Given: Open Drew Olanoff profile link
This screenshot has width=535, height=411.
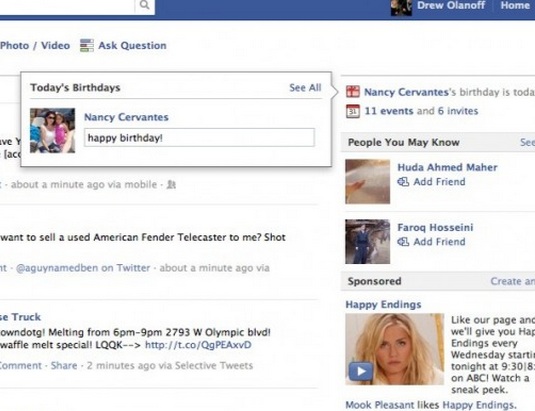Looking at the screenshot, I should [451, 5].
